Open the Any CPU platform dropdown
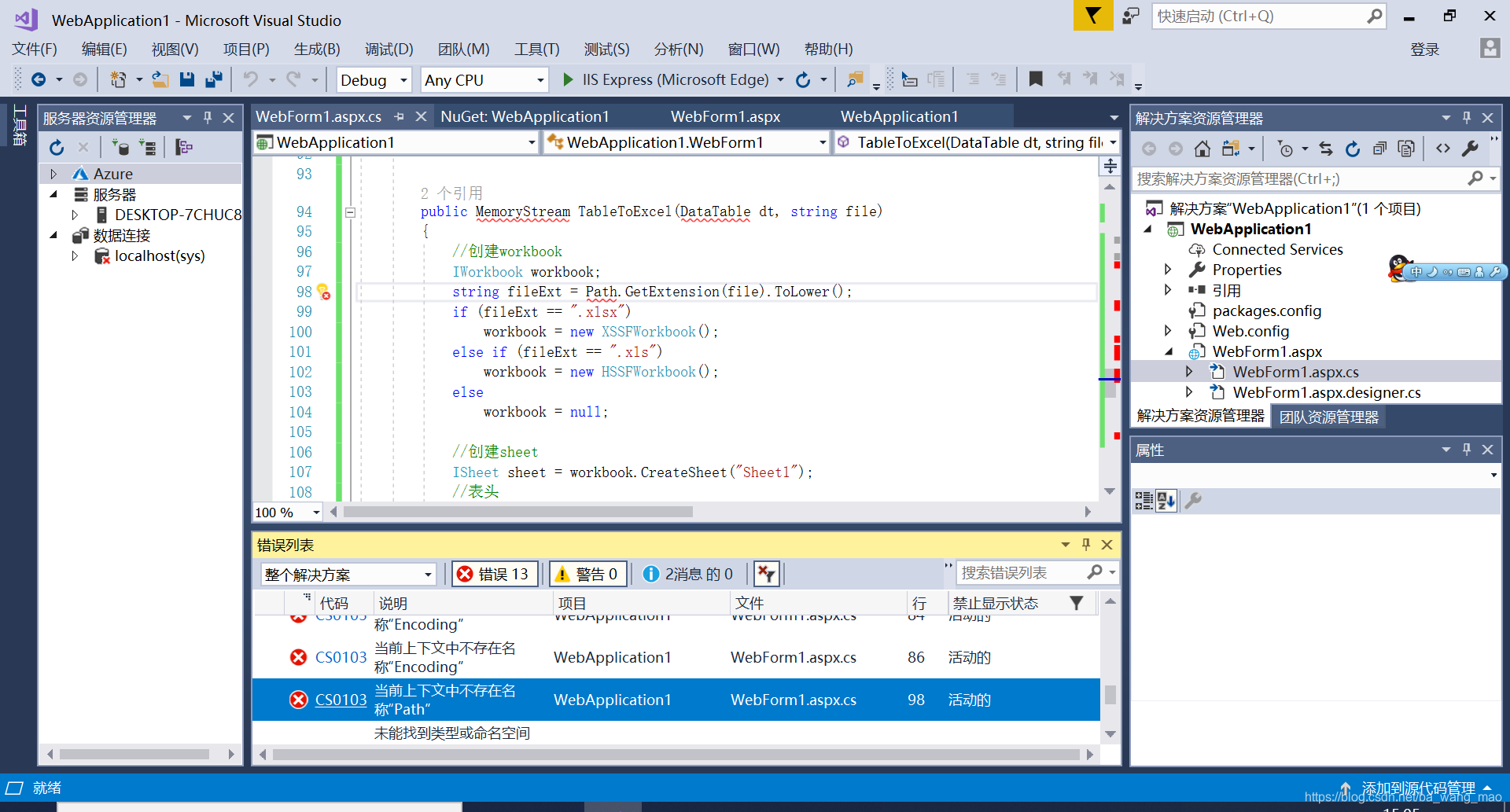Screen dimensions: 1510x812 [x=540, y=79]
